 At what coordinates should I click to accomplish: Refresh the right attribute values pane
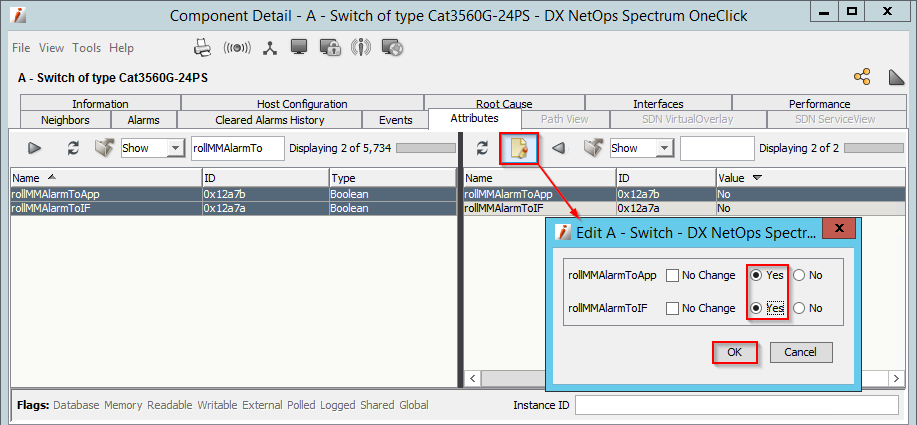[x=482, y=148]
